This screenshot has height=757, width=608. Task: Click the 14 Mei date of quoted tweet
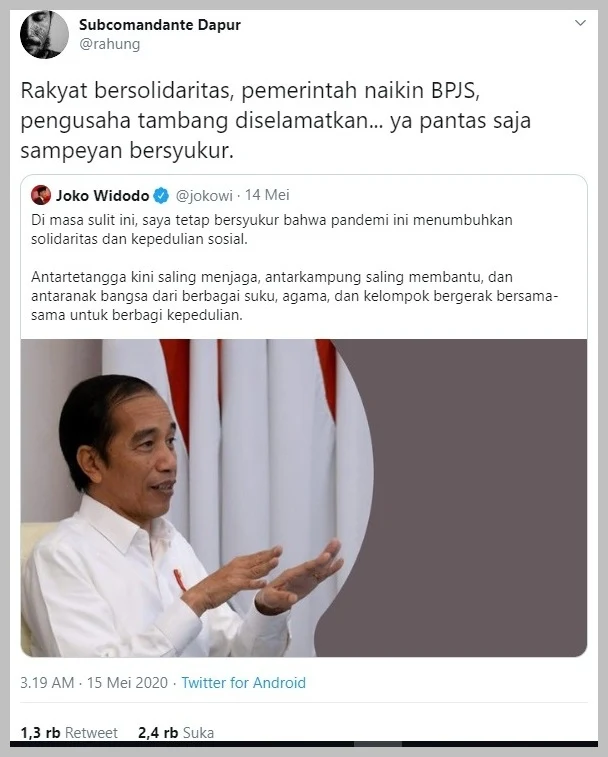[267, 195]
